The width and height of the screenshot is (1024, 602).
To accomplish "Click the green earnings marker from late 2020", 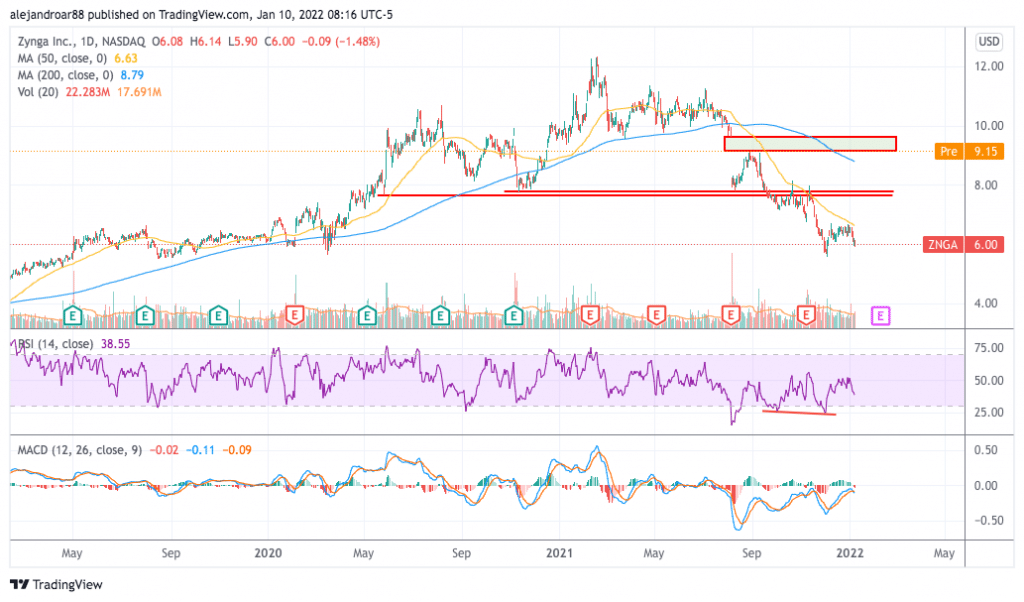I will click(514, 316).
